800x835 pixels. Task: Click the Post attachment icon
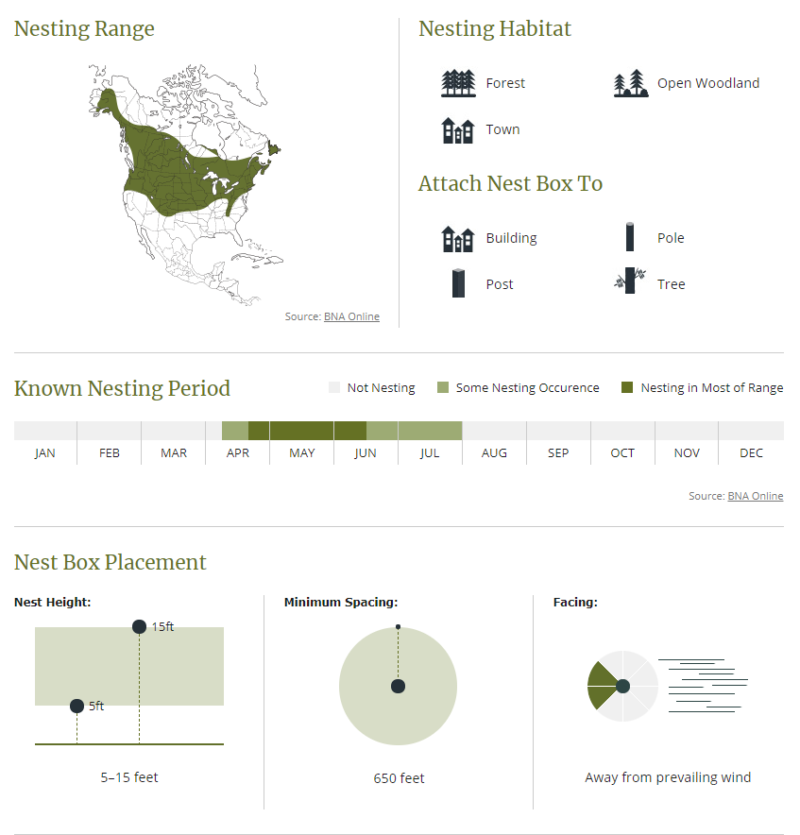[458, 283]
